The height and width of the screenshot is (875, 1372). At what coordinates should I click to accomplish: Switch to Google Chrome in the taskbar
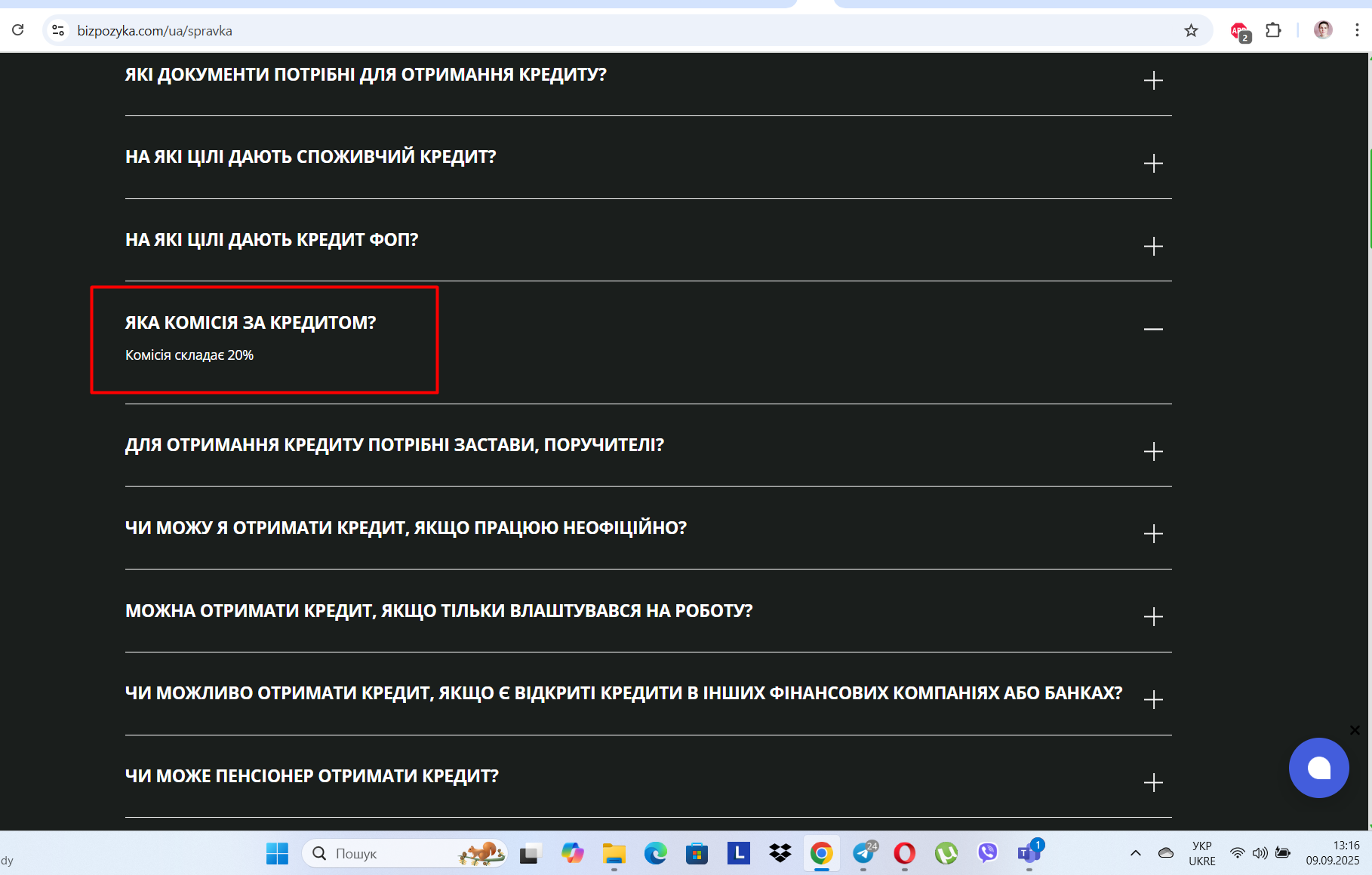pos(822,854)
